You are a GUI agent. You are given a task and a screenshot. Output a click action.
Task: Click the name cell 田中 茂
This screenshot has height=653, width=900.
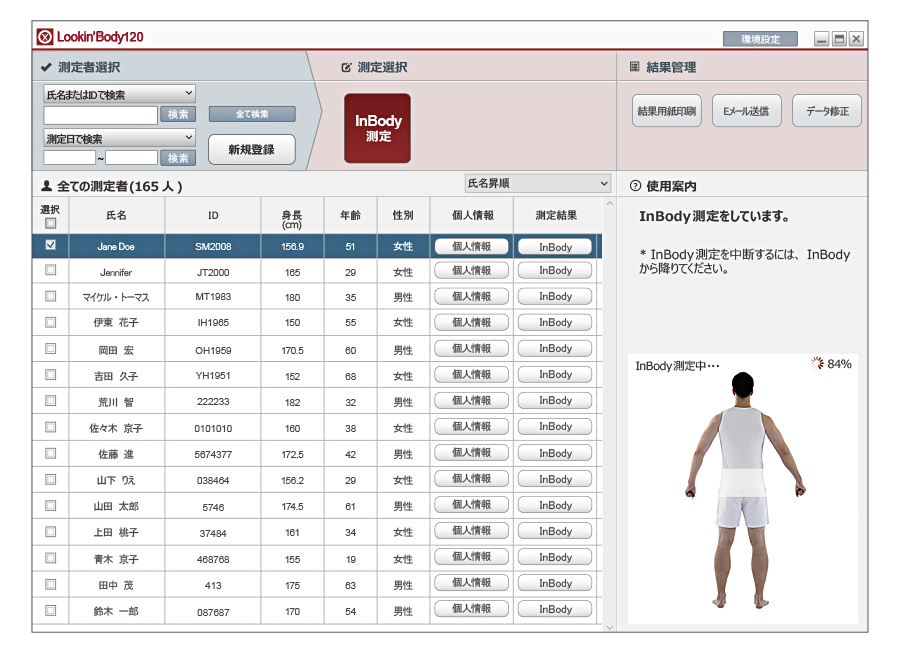pyautogui.click(x=116, y=585)
